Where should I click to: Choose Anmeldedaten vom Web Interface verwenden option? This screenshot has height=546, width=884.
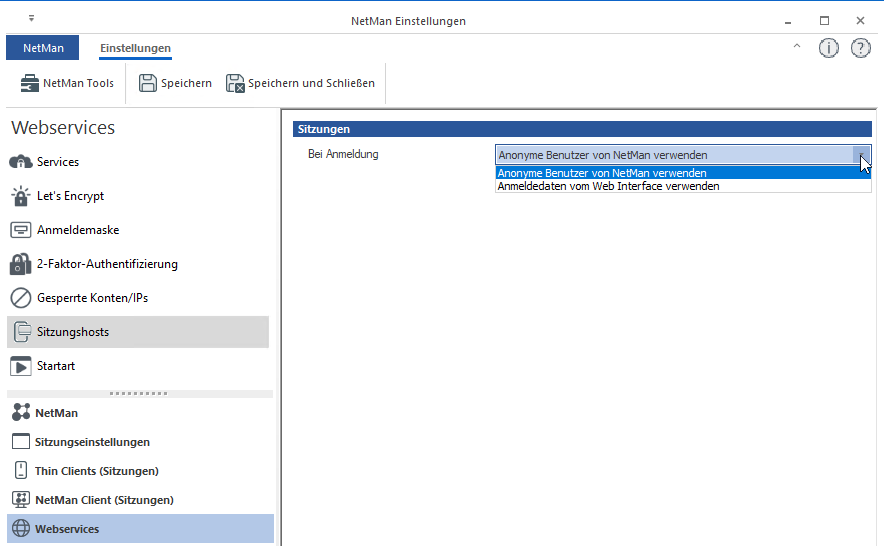tap(683, 186)
